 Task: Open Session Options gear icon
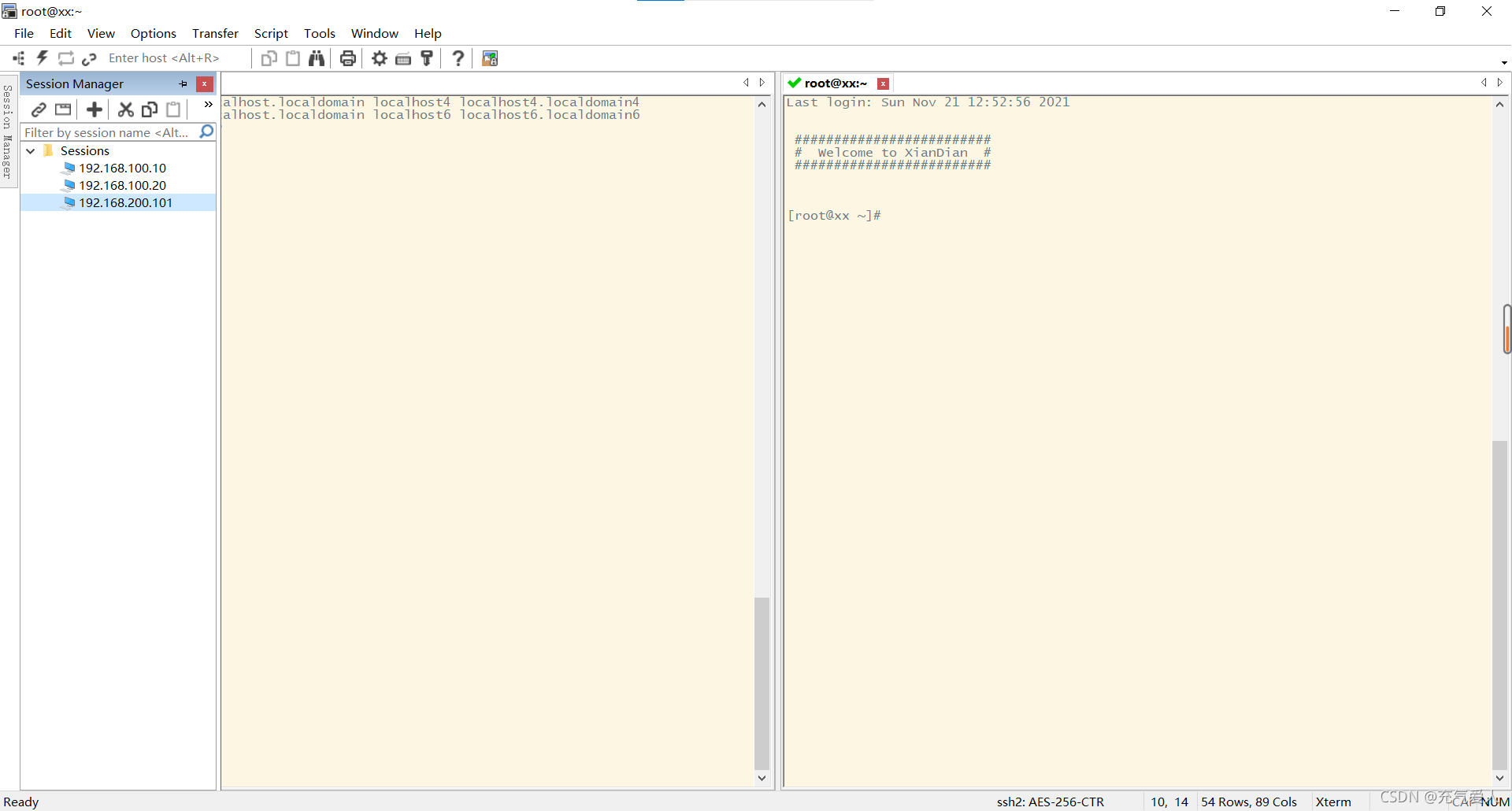(380, 58)
